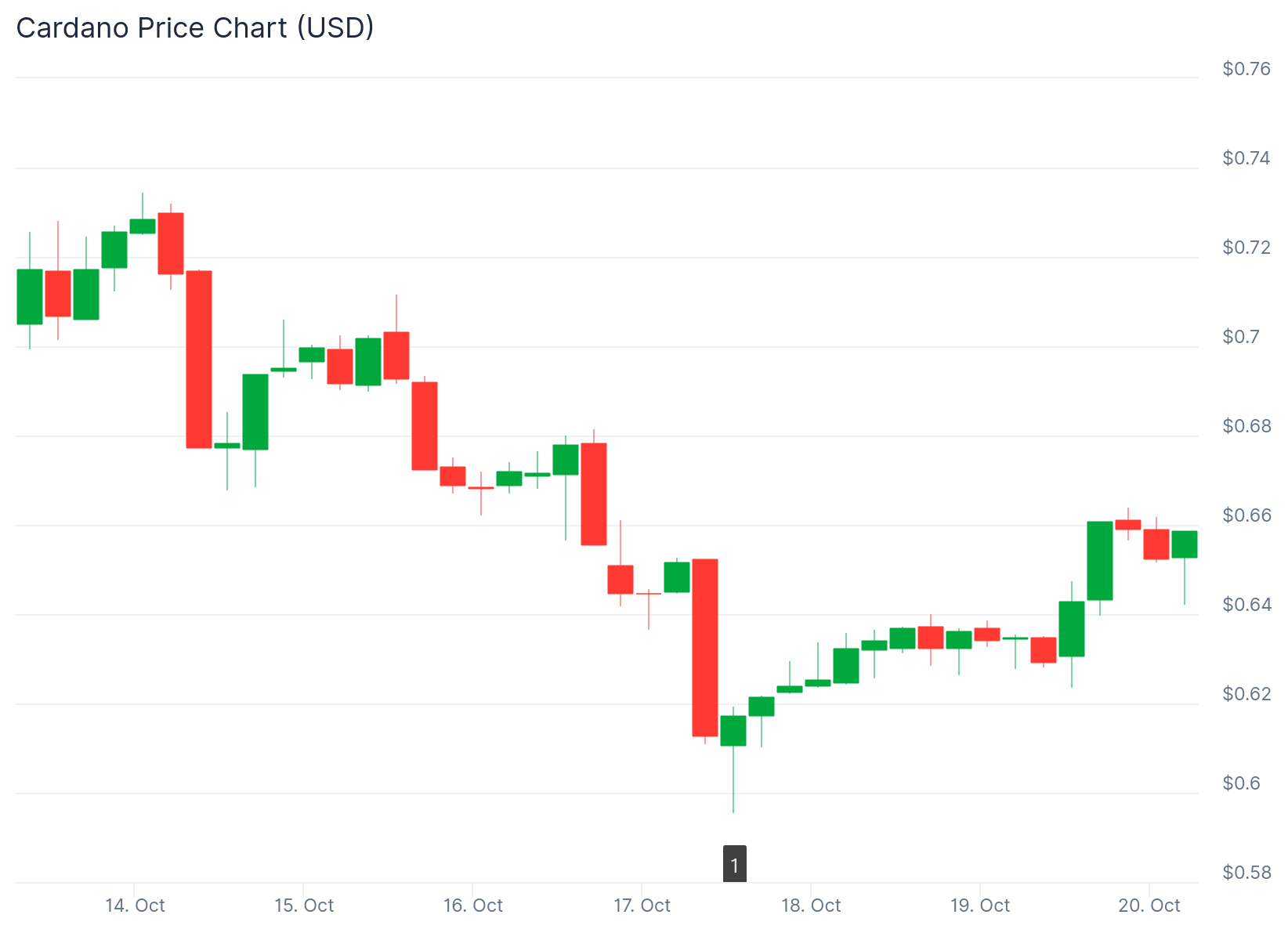1288x940 pixels.
Task: Click the $0.74 price axis label
Action: click(1246, 158)
